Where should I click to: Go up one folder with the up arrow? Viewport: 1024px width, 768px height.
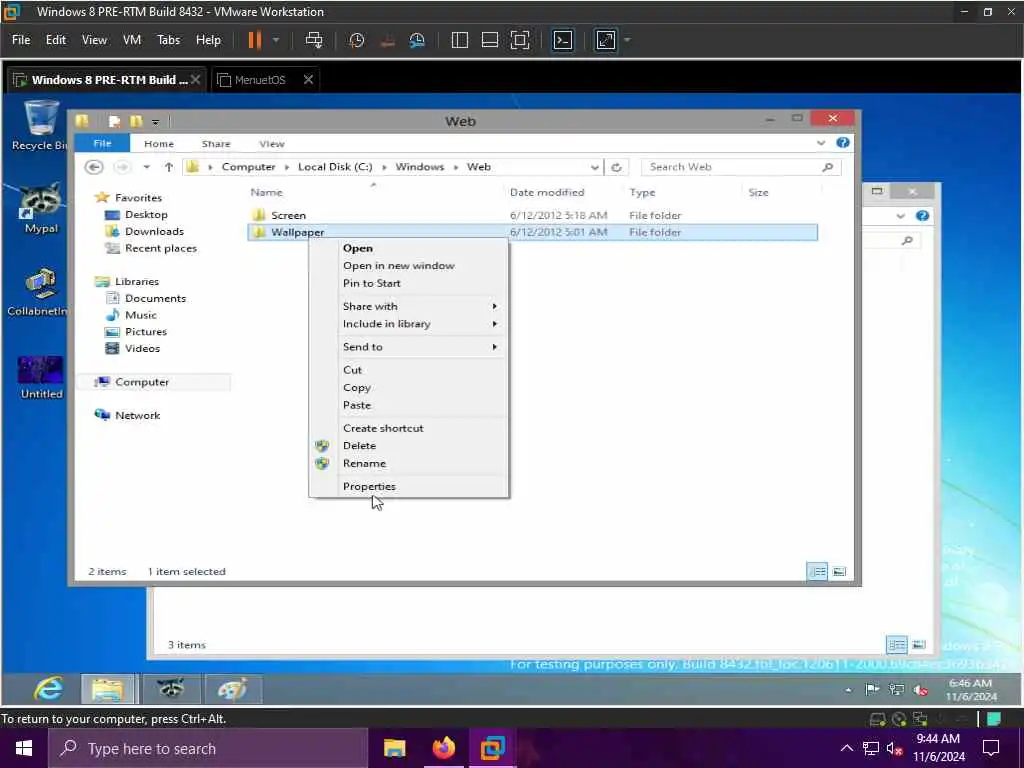pyautogui.click(x=168, y=167)
